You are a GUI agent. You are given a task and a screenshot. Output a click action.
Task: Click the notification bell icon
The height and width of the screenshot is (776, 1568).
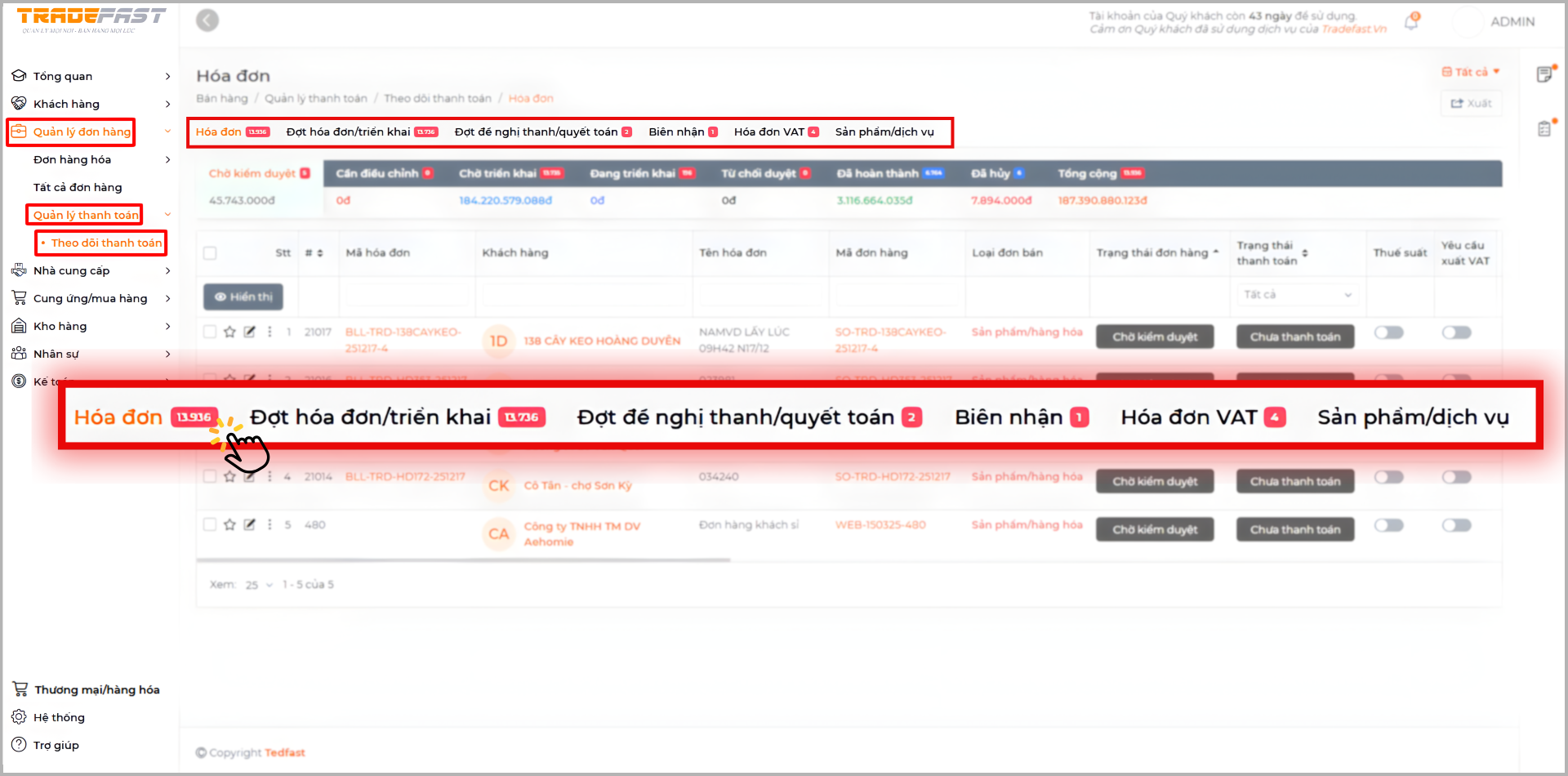click(x=1411, y=22)
